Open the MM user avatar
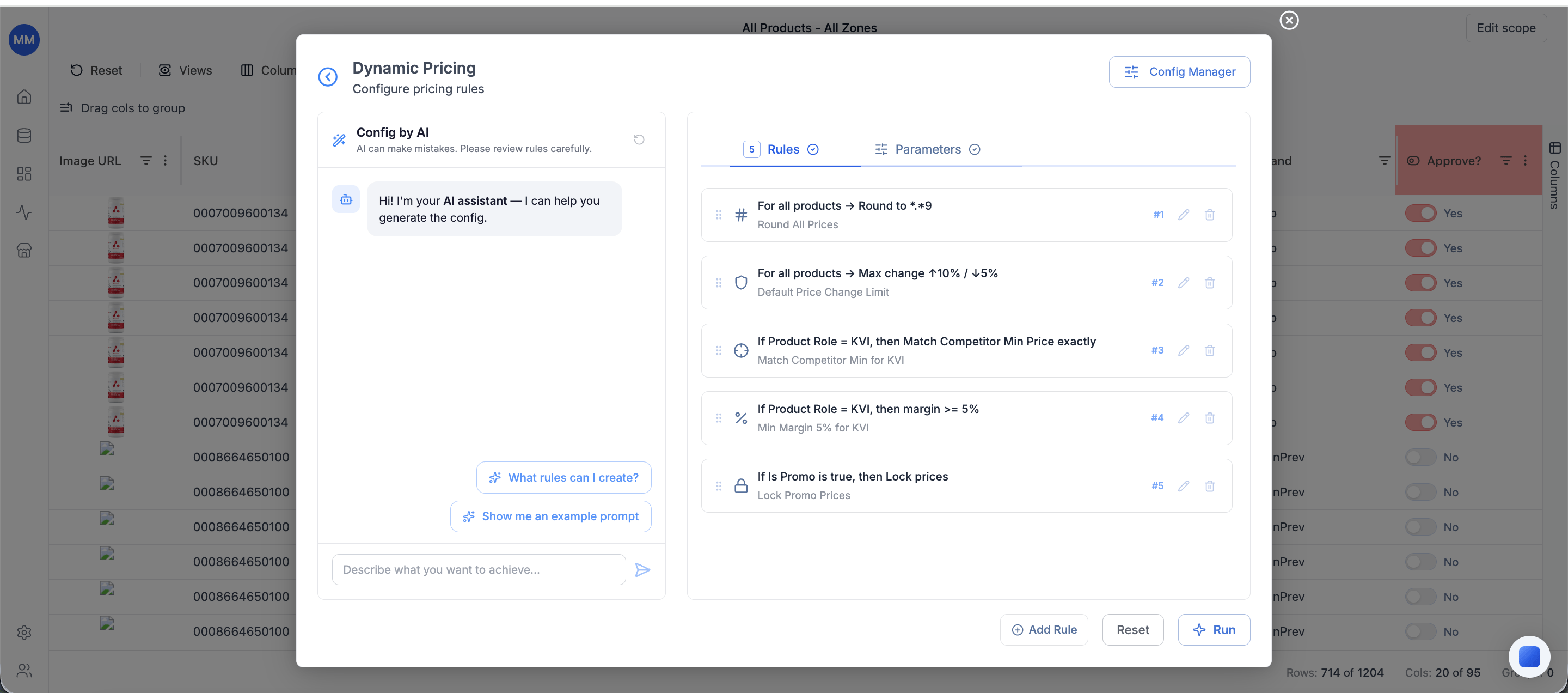Screen dimensions: 1568x693 [24, 40]
